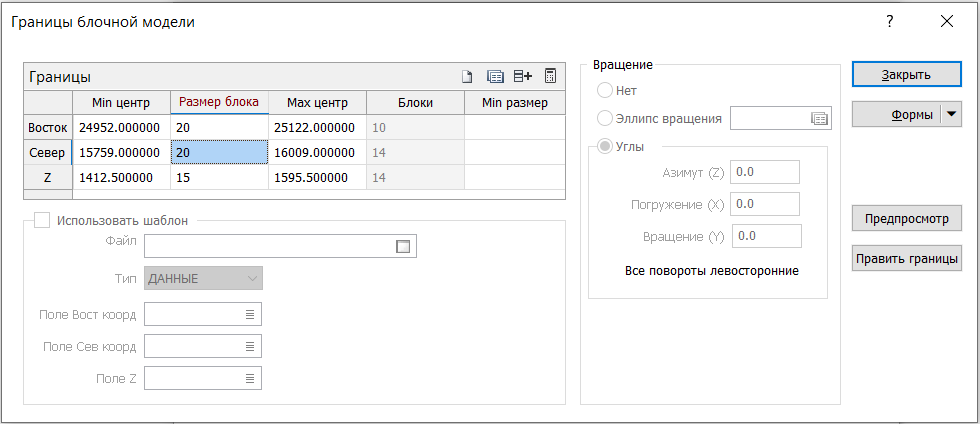Select the Z row header
This screenshot has width=980, height=424.
click(x=48, y=178)
